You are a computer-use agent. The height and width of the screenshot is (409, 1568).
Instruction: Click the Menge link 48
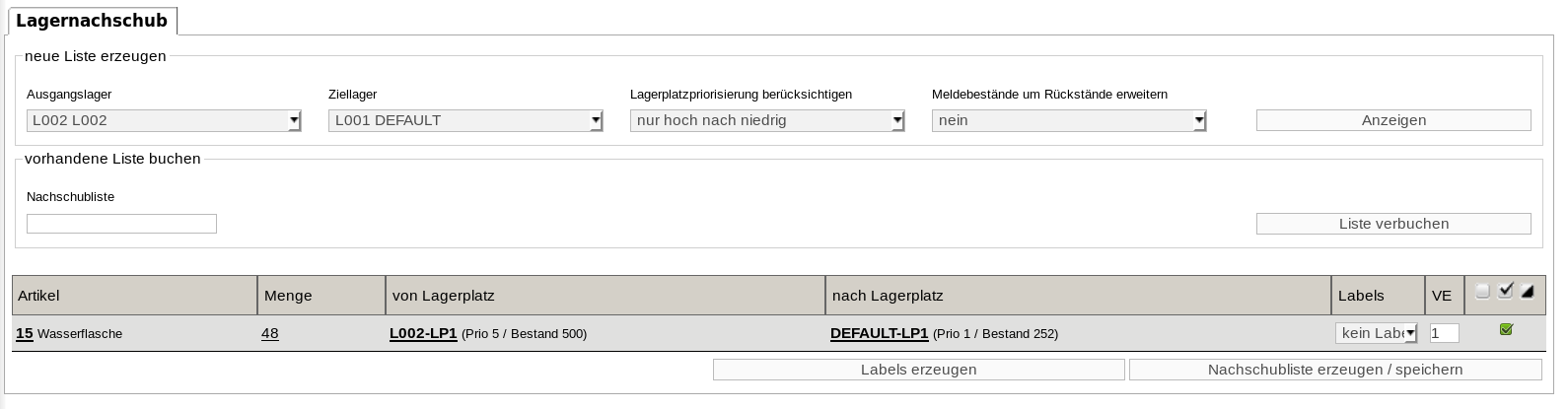click(x=270, y=333)
